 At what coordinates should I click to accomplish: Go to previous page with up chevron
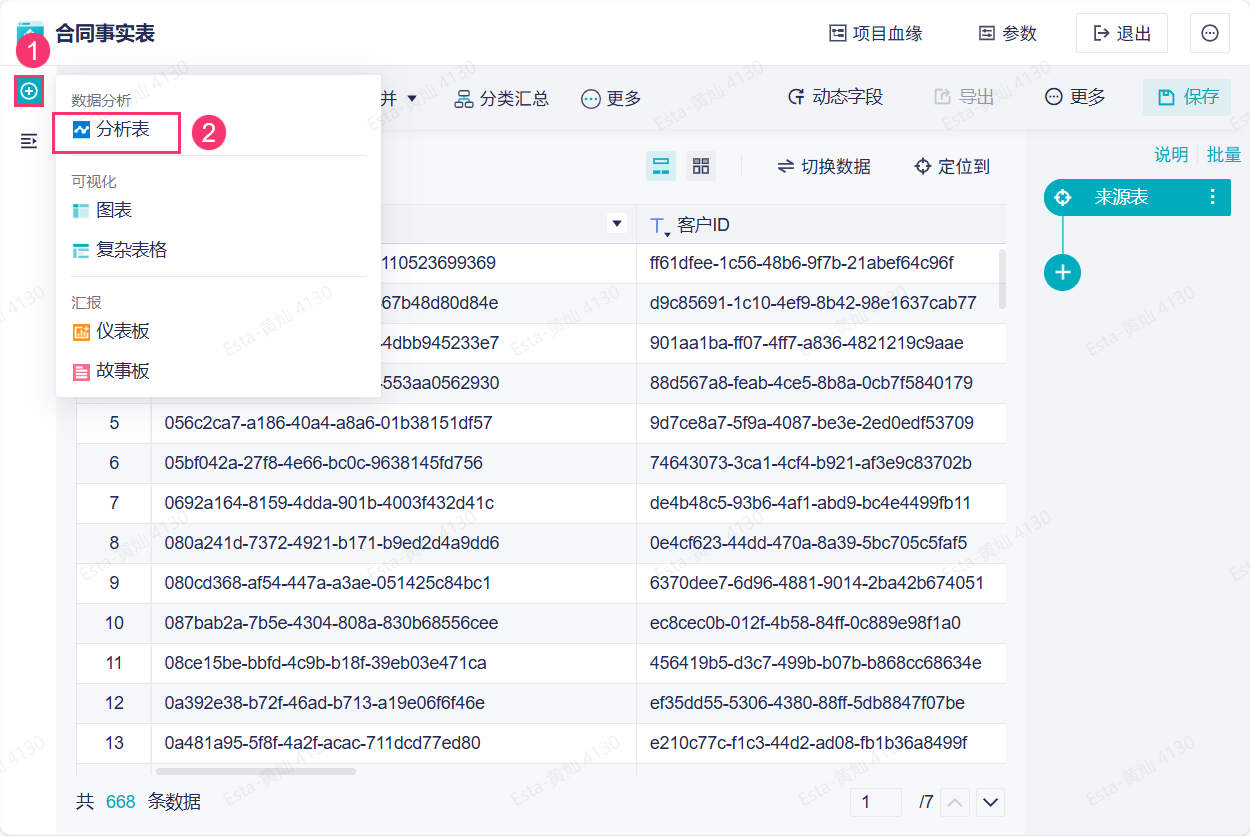point(957,802)
